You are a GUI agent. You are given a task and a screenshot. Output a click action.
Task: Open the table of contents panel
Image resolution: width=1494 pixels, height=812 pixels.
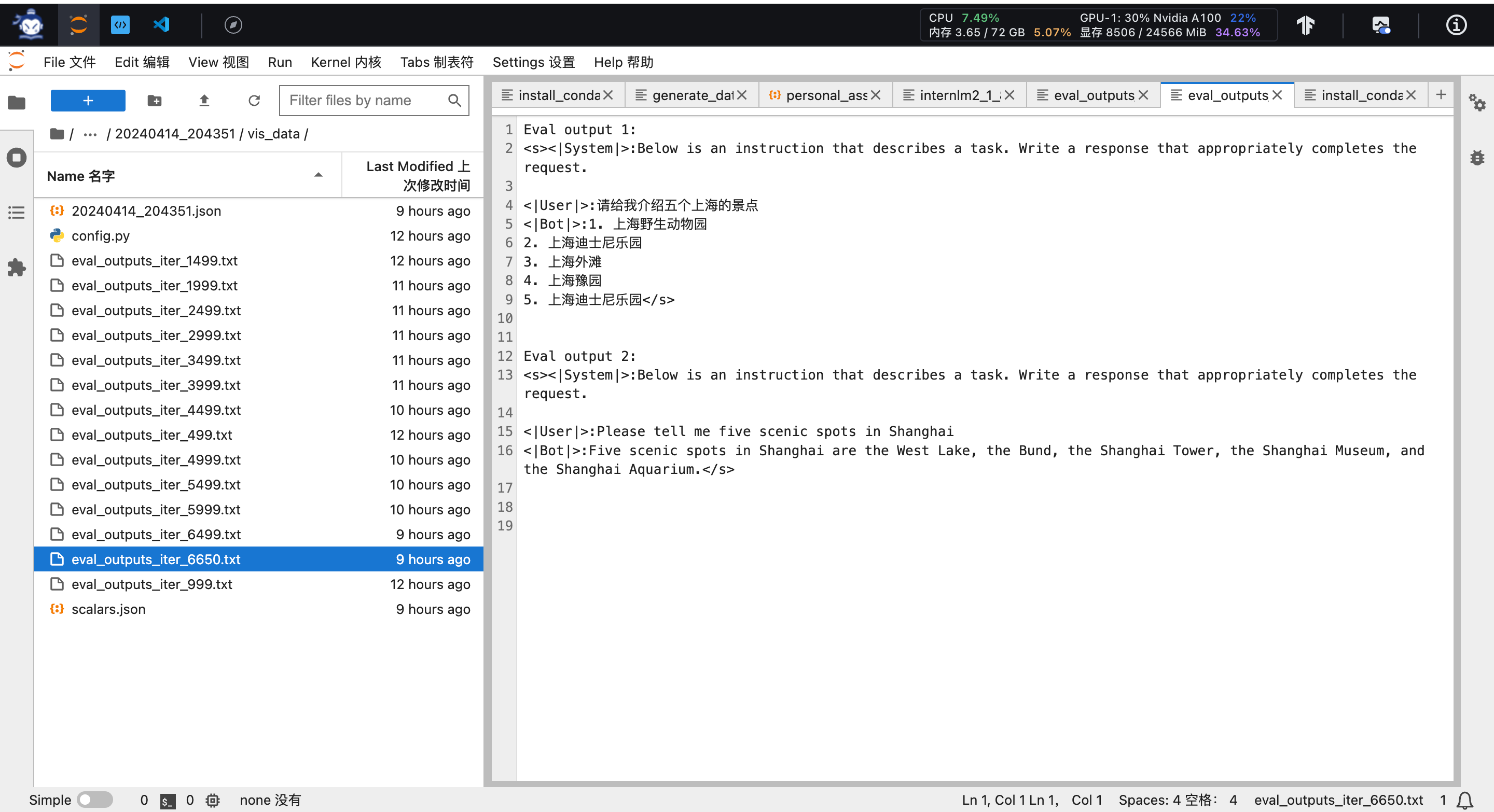pos(16,213)
